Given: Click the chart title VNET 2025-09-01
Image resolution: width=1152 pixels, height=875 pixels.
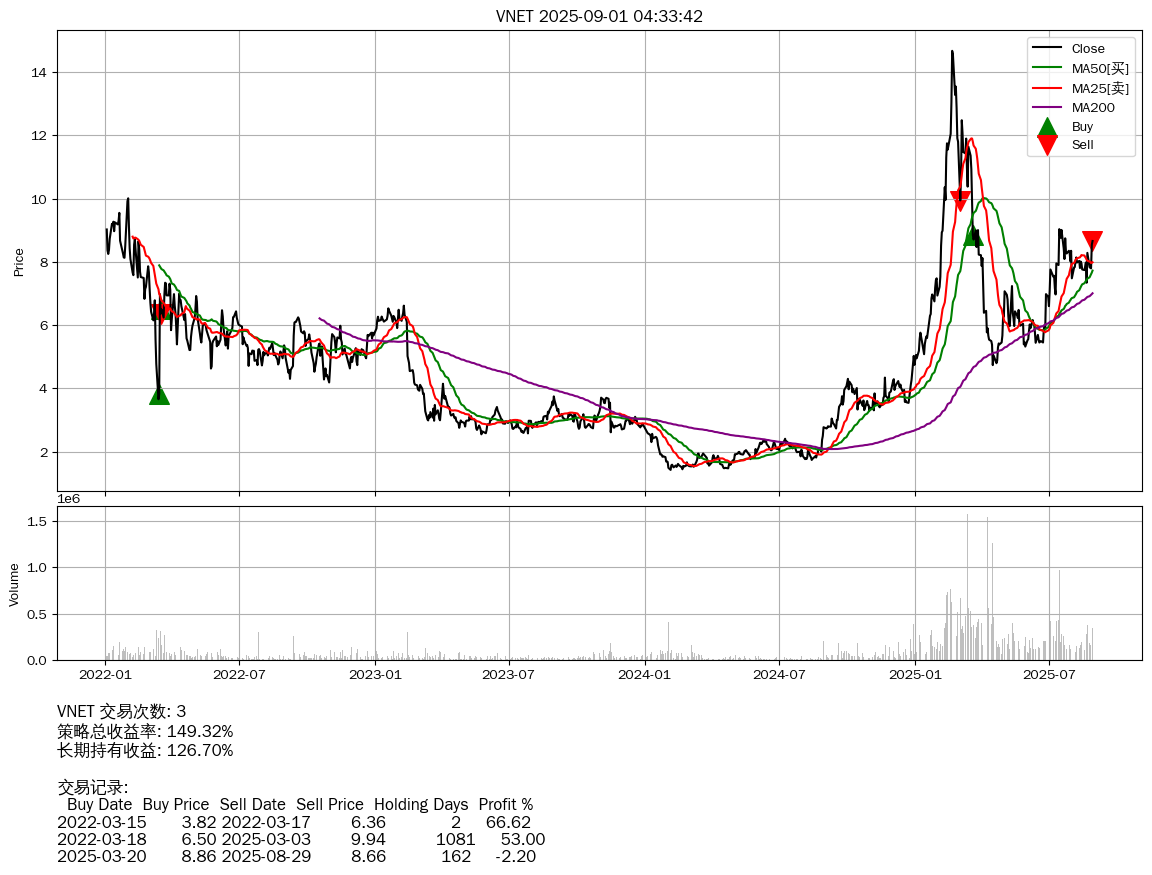Looking at the screenshot, I should click(x=599, y=16).
